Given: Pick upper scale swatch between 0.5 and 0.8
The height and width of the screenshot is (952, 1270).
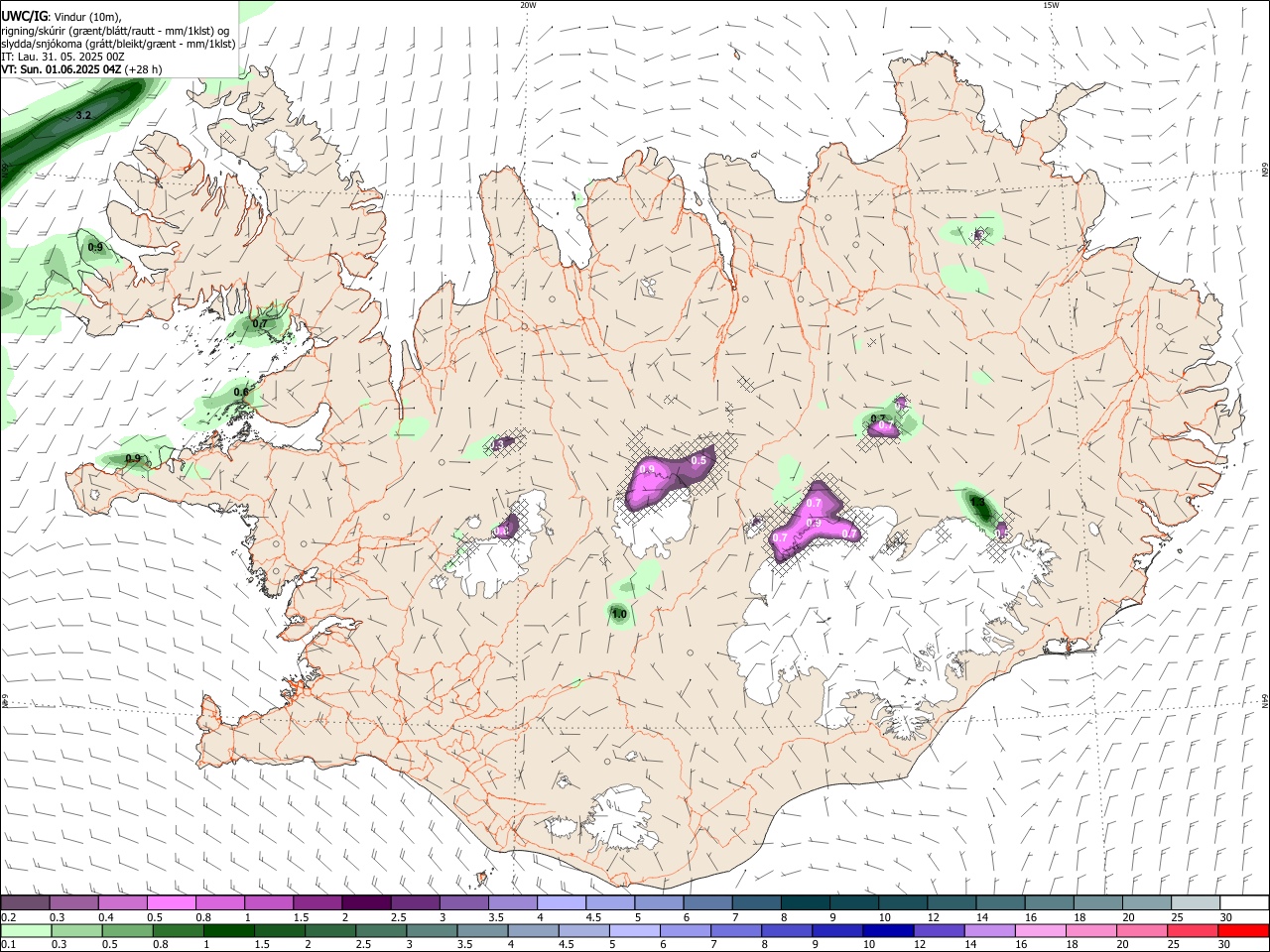Looking at the screenshot, I should (x=172, y=903).
